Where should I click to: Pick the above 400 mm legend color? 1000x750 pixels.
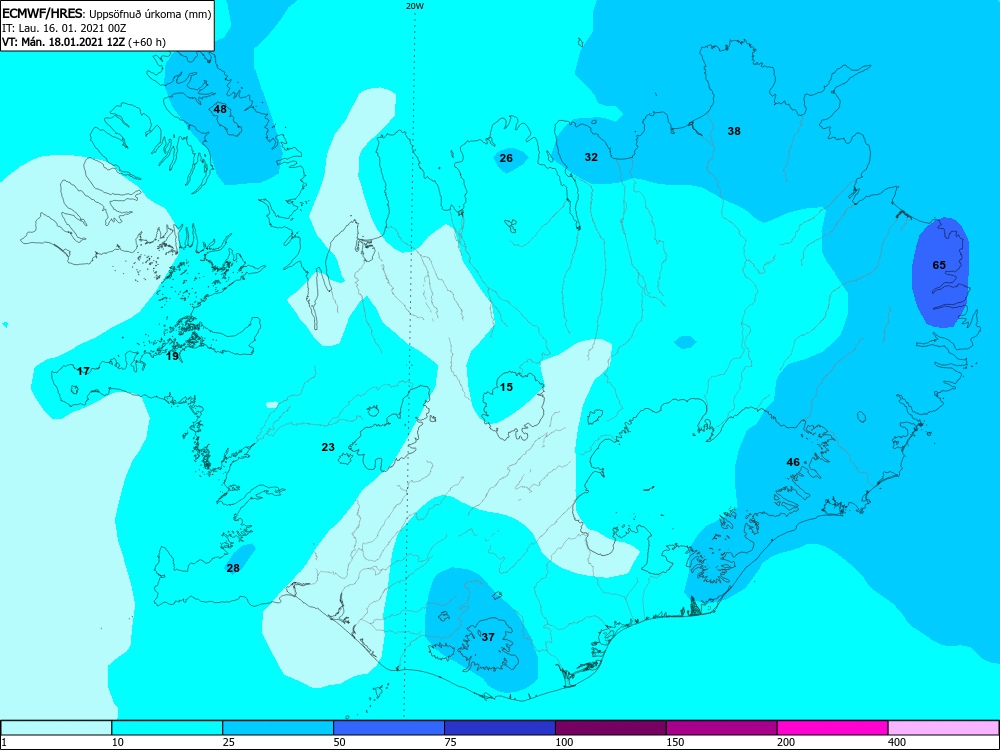coord(943,728)
